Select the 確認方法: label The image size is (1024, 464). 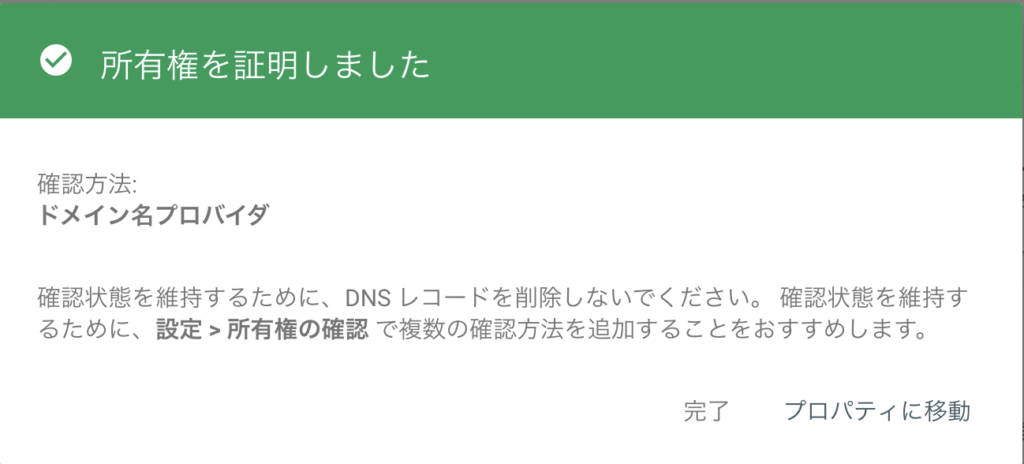point(87,185)
